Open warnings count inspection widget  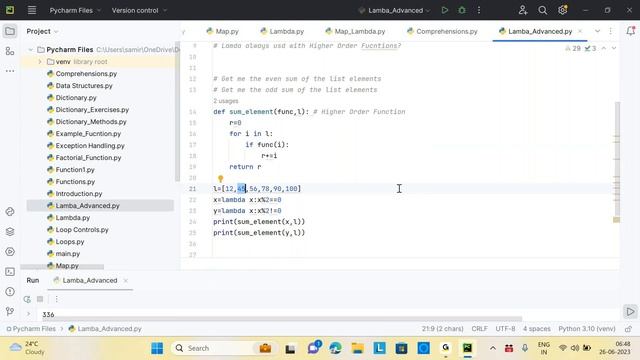(573, 48)
